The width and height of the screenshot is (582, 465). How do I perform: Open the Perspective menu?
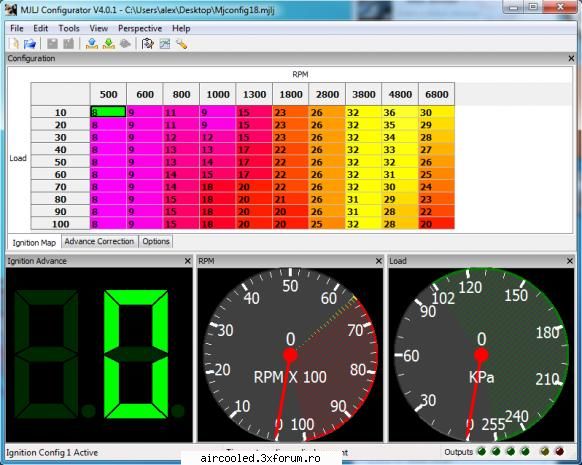click(140, 28)
